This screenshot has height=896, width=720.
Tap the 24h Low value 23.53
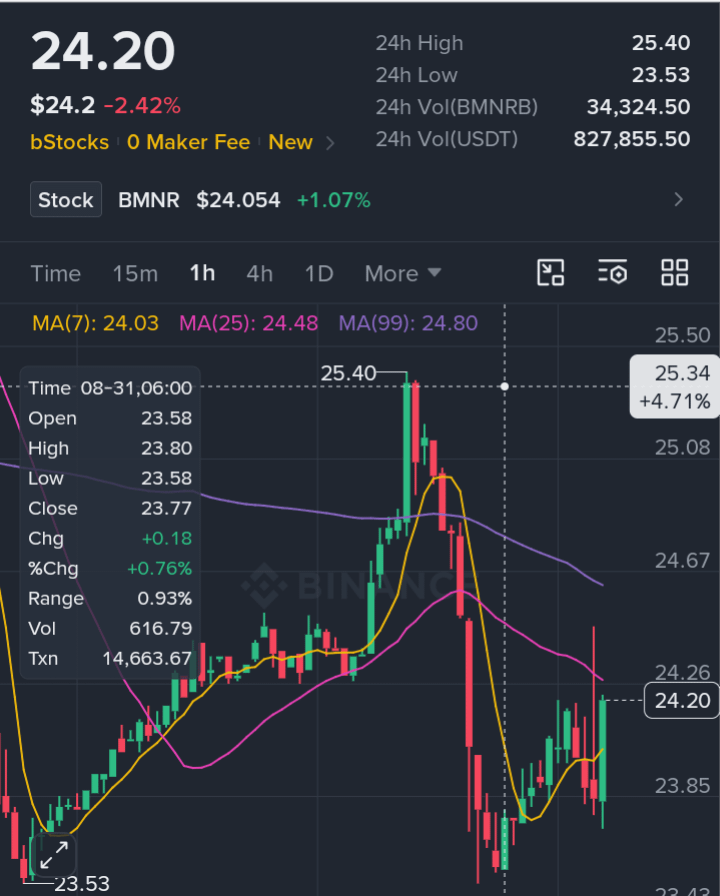661,75
